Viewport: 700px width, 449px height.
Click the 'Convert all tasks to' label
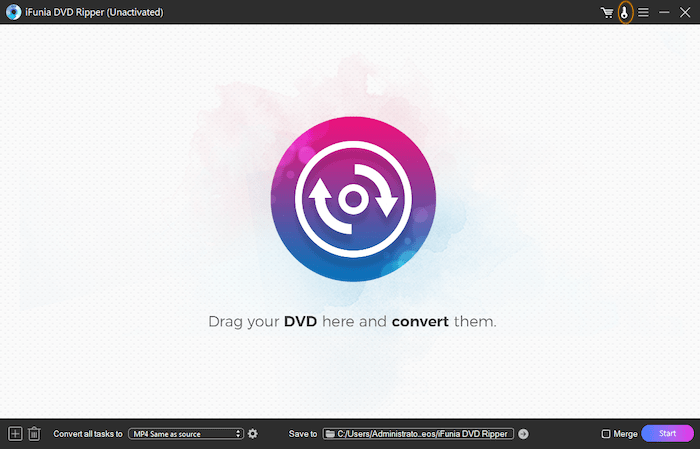pos(88,433)
